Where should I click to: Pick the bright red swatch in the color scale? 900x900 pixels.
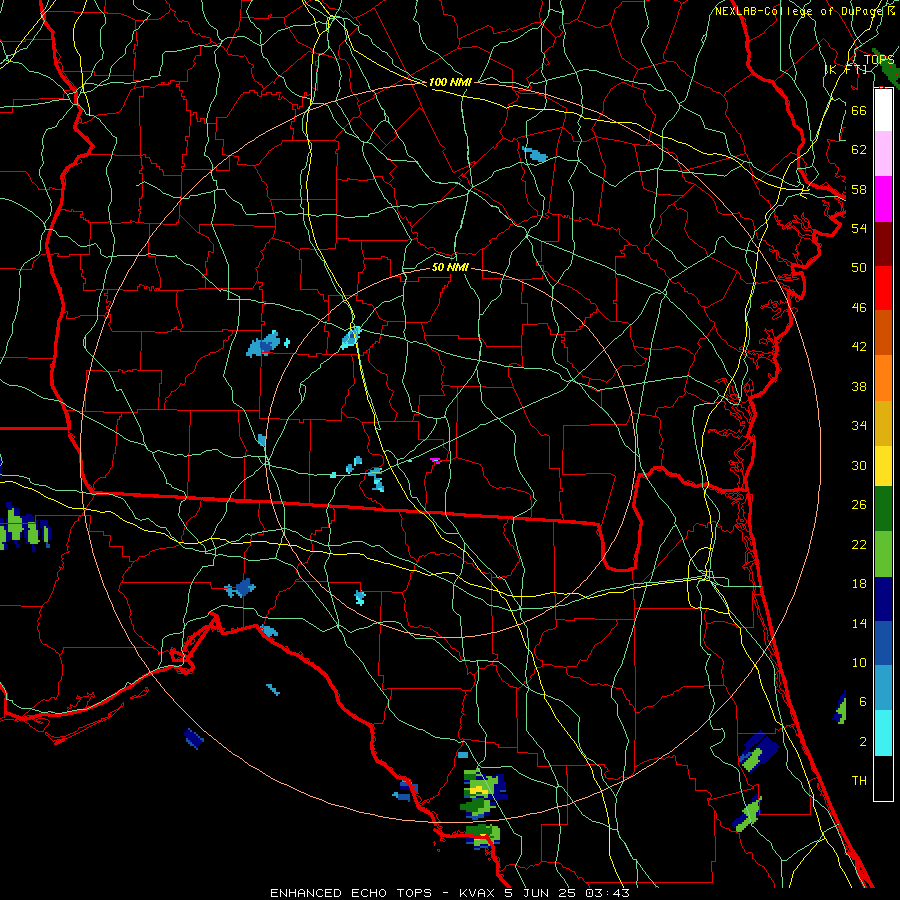click(883, 288)
